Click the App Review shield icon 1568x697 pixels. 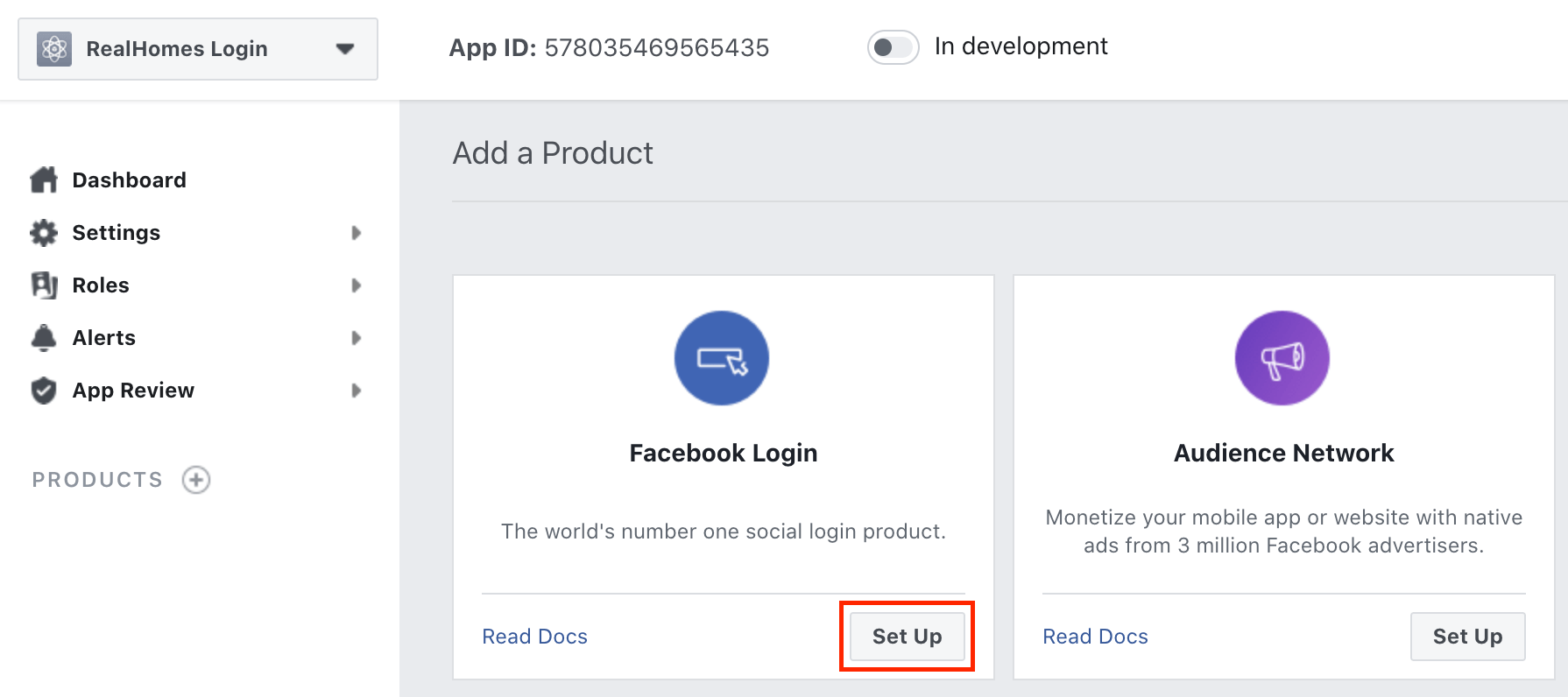pos(44,391)
